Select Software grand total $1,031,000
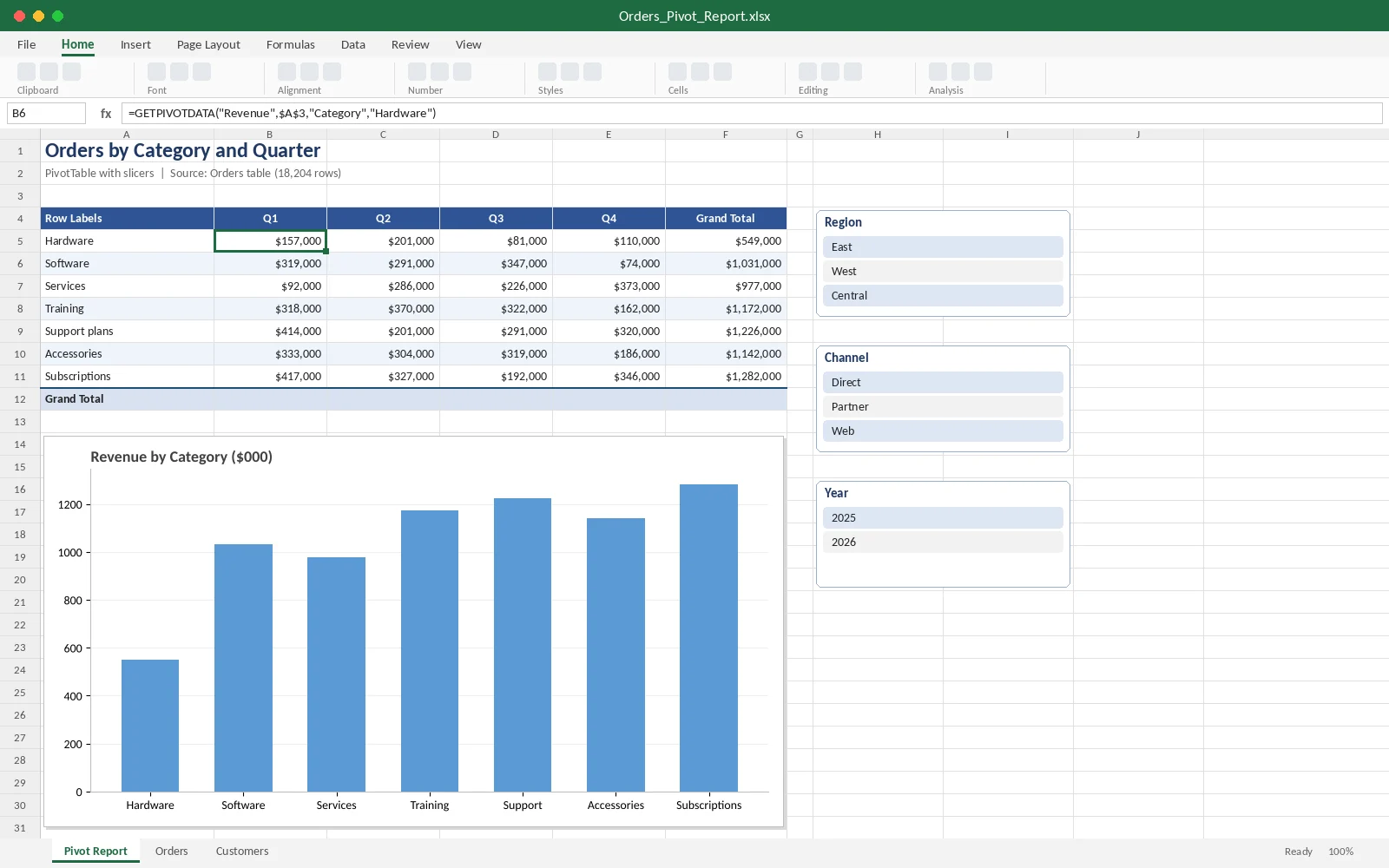Image resolution: width=1389 pixels, height=868 pixels. point(726,264)
